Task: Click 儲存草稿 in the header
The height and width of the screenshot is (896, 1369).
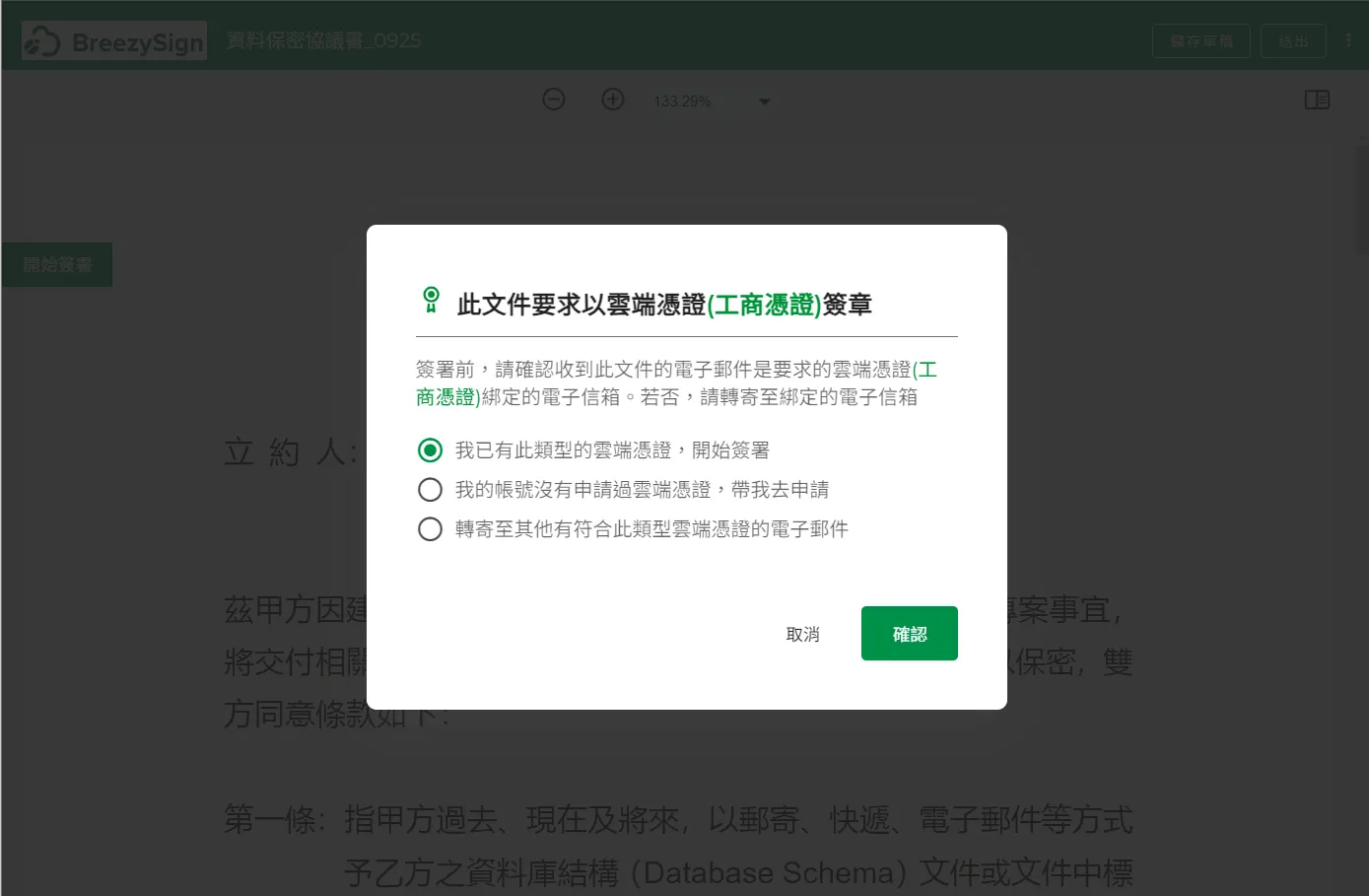Action: click(x=1200, y=40)
